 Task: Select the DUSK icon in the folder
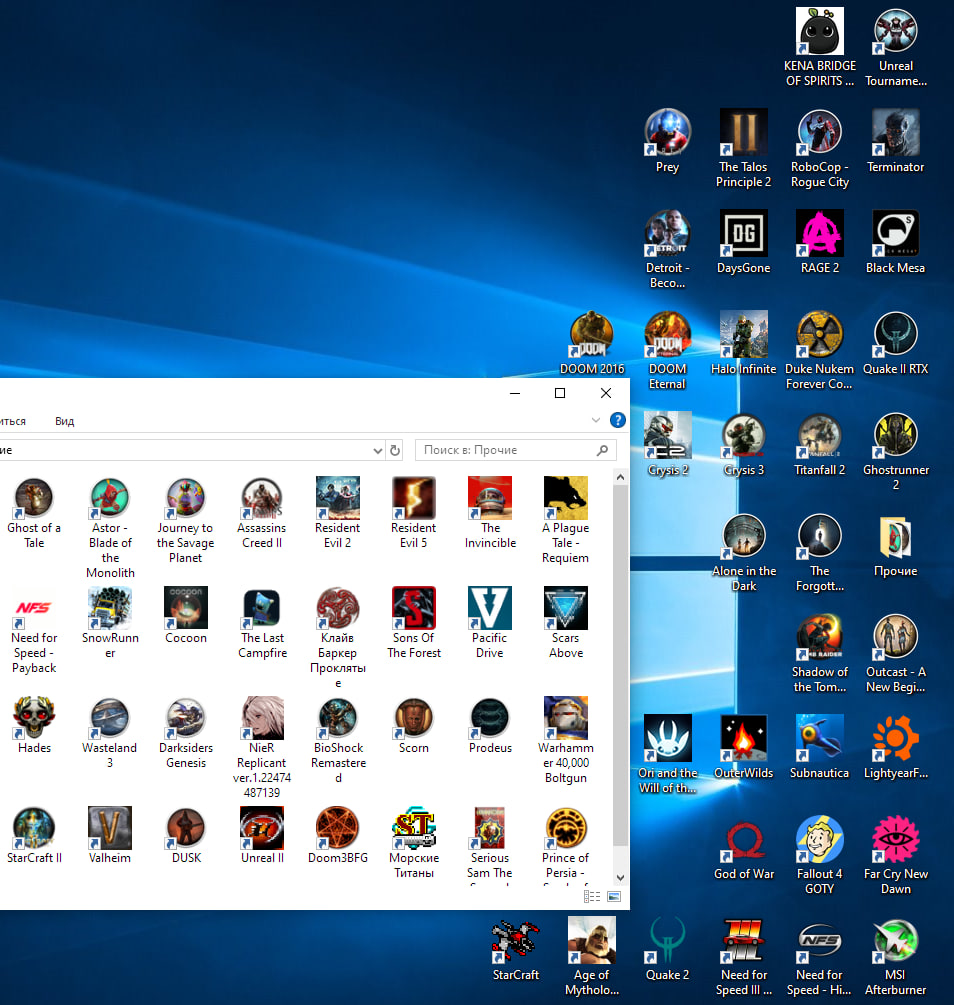[186, 828]
